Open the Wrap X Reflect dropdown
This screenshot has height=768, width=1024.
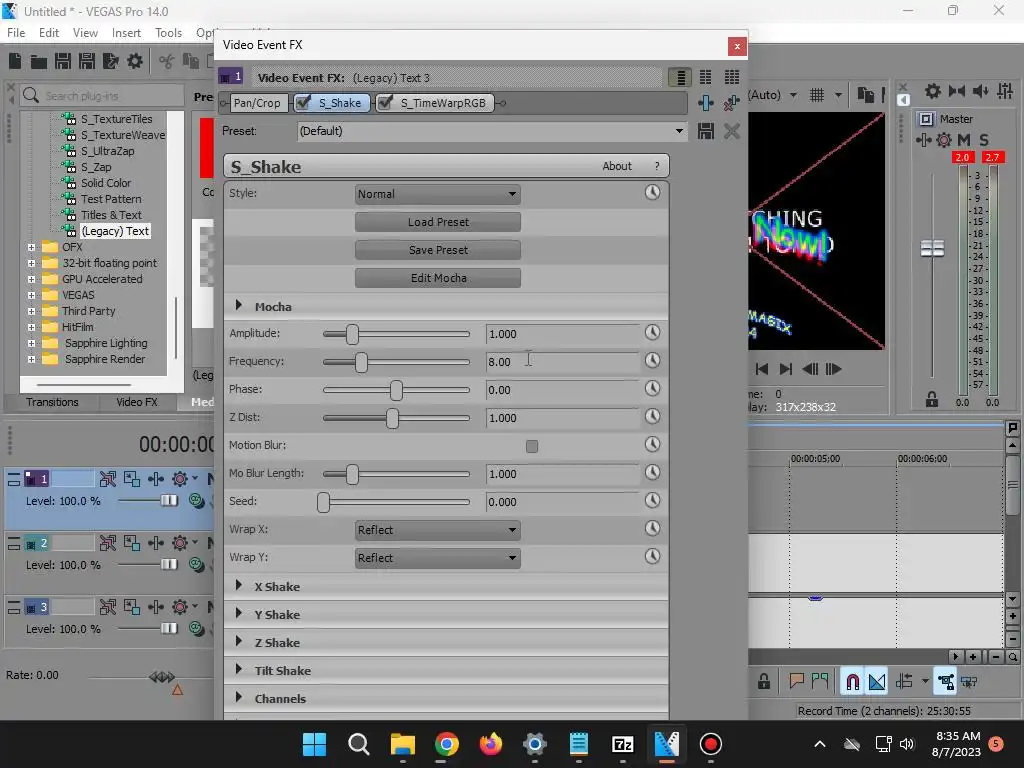(x=438, y=530)
